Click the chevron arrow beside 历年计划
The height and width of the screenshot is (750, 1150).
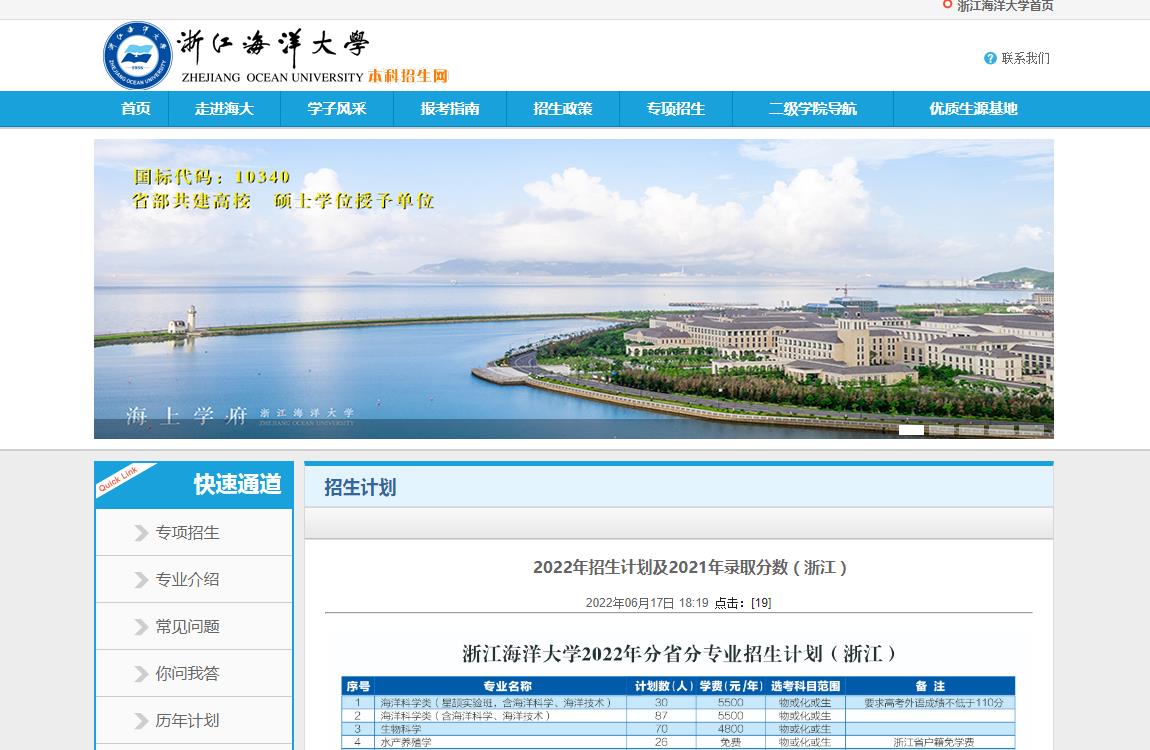pos(141,721)
